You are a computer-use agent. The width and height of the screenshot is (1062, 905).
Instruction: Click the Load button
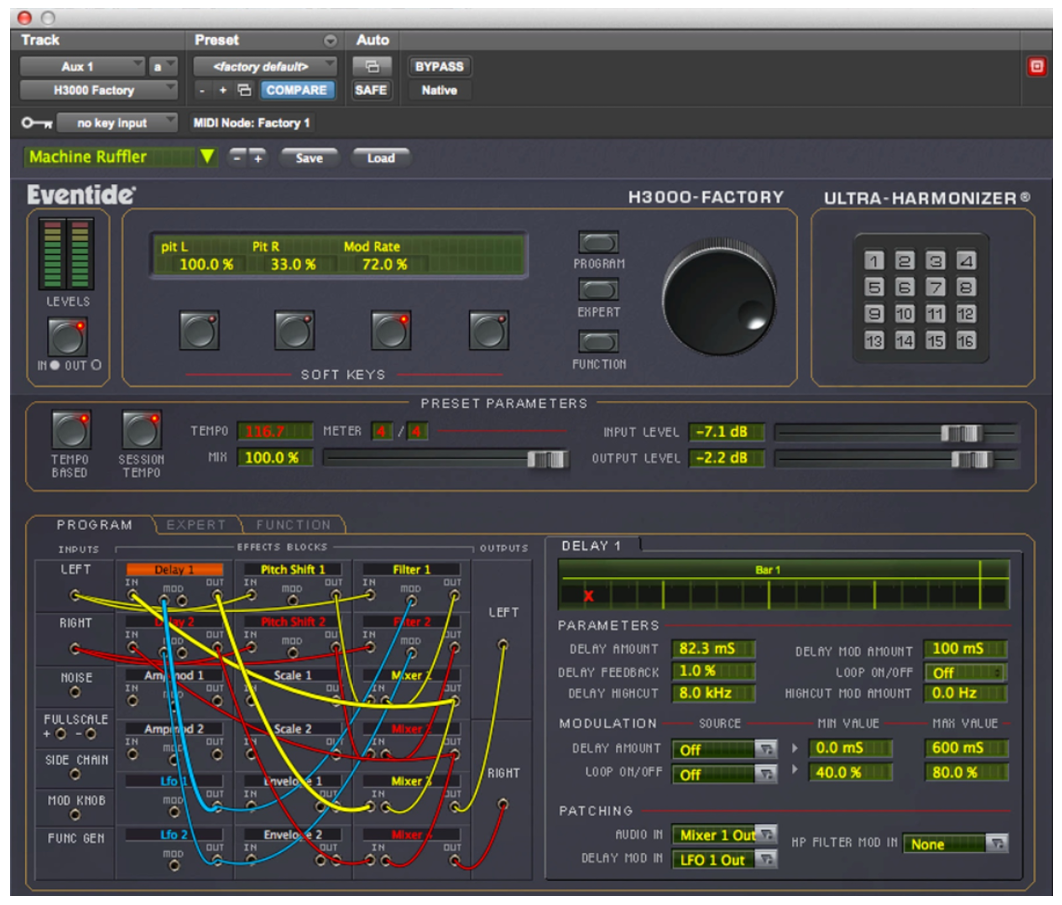(383, 157)
